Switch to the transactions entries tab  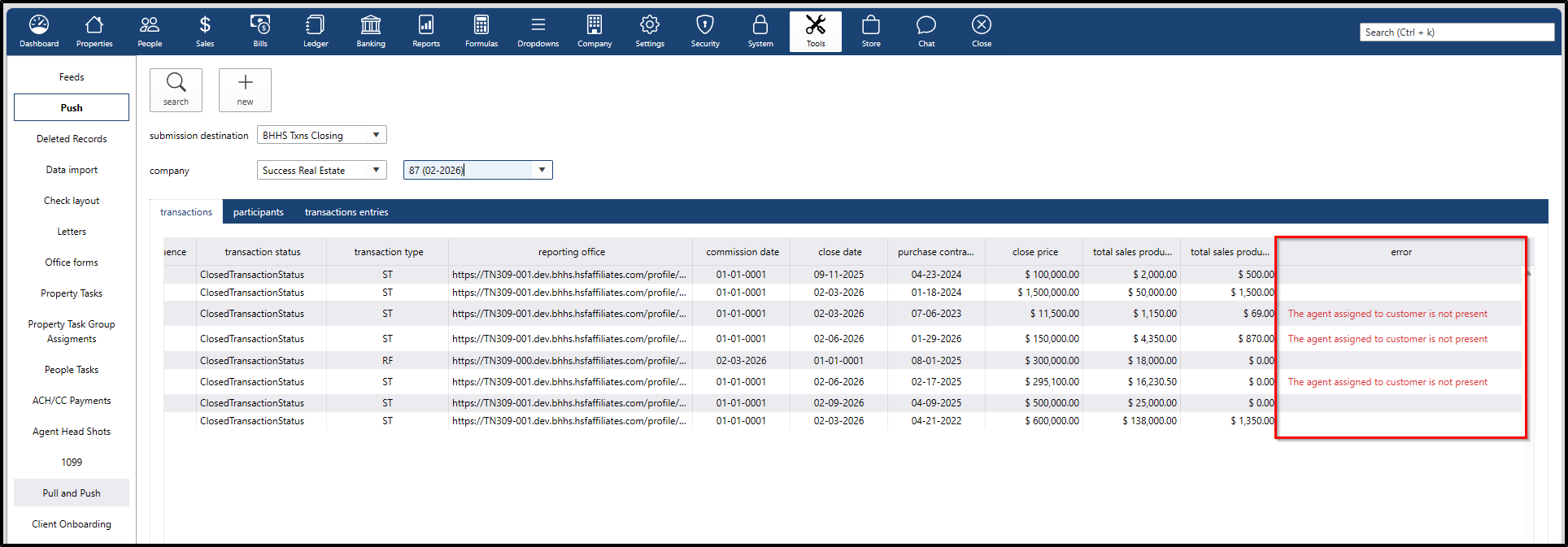tap(346, 212)
